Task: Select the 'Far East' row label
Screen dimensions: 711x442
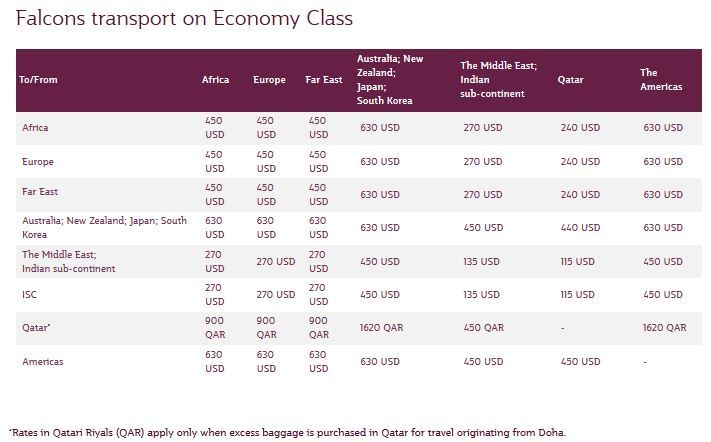Action: coord(40,191)
